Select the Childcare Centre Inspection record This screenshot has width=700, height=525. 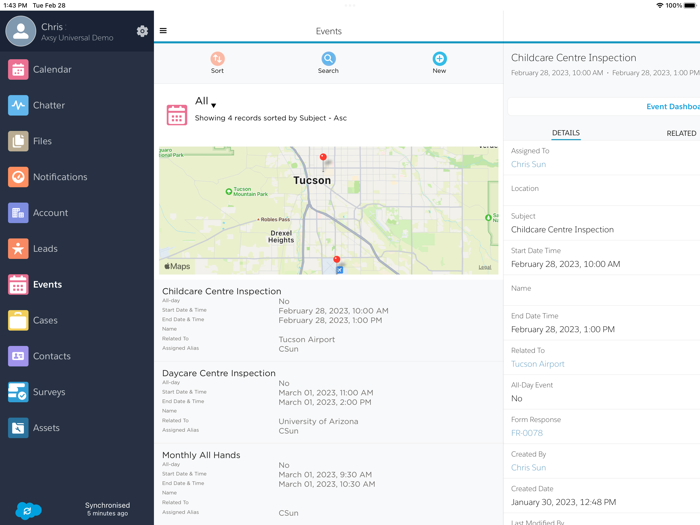(x=329, y=320)
